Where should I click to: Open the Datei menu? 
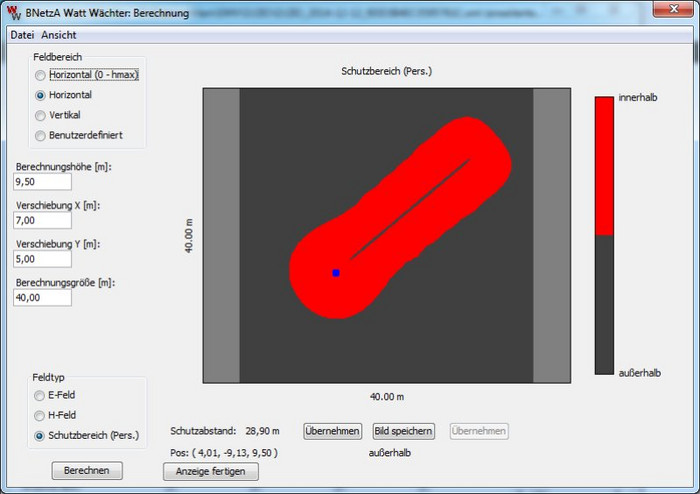click(22, 35)
